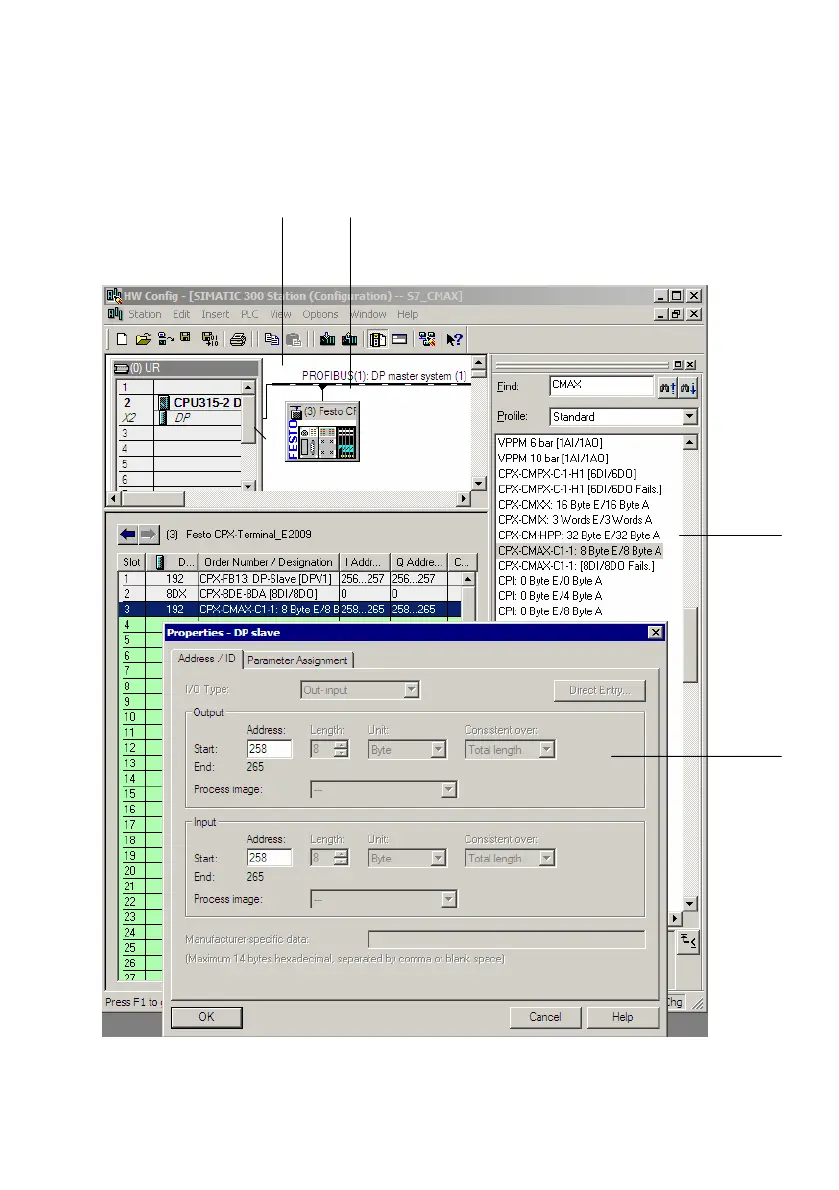This screenshot has width=839, height=1190.
Task: Click the context Help pointer icon
Action: (x=454, y=339)
